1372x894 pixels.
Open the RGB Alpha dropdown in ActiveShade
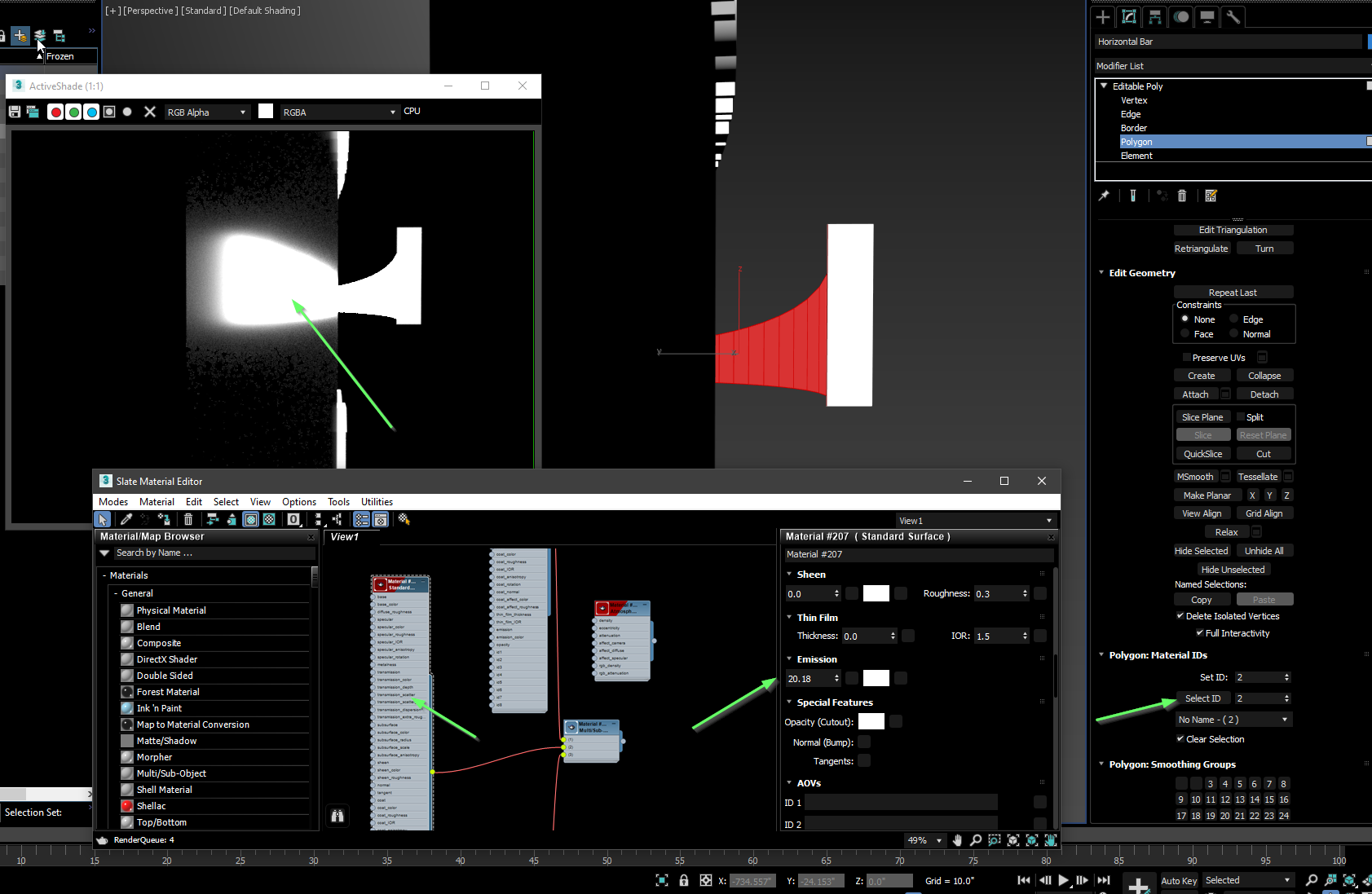pos(207,112)
